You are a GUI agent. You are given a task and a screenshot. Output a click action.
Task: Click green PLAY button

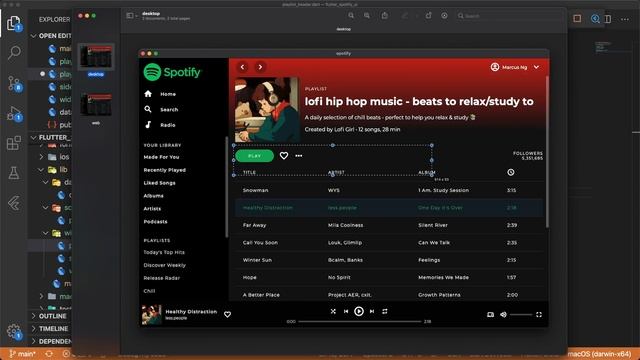(254, 156)
